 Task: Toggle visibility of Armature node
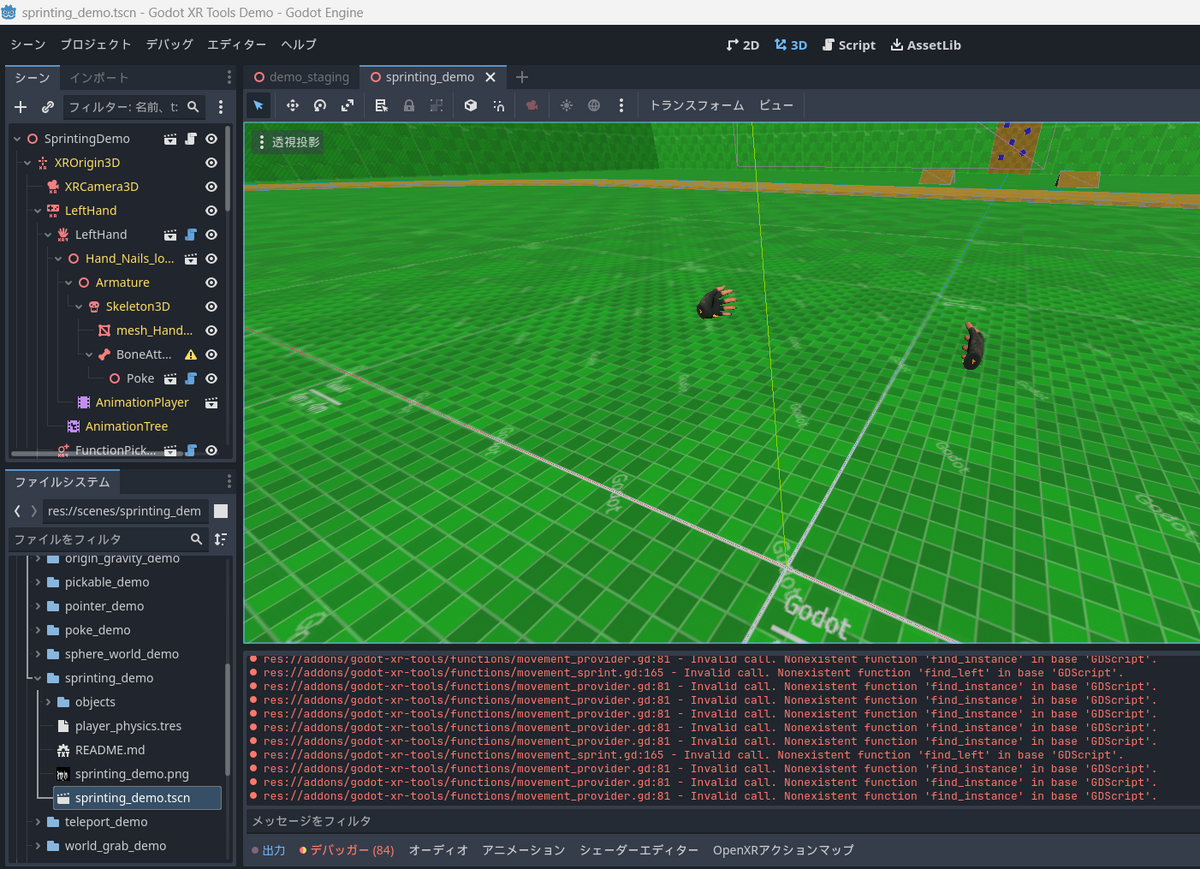click(211, 283)
